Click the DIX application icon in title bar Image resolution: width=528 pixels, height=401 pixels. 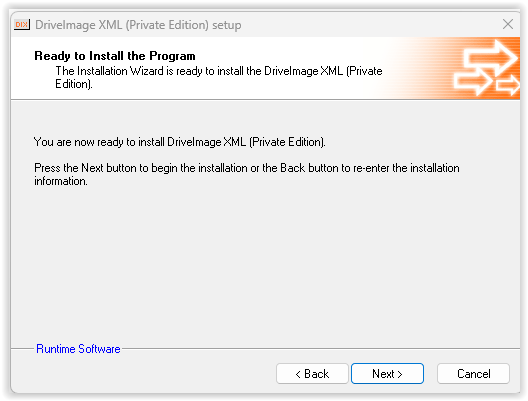pos(22,25)
